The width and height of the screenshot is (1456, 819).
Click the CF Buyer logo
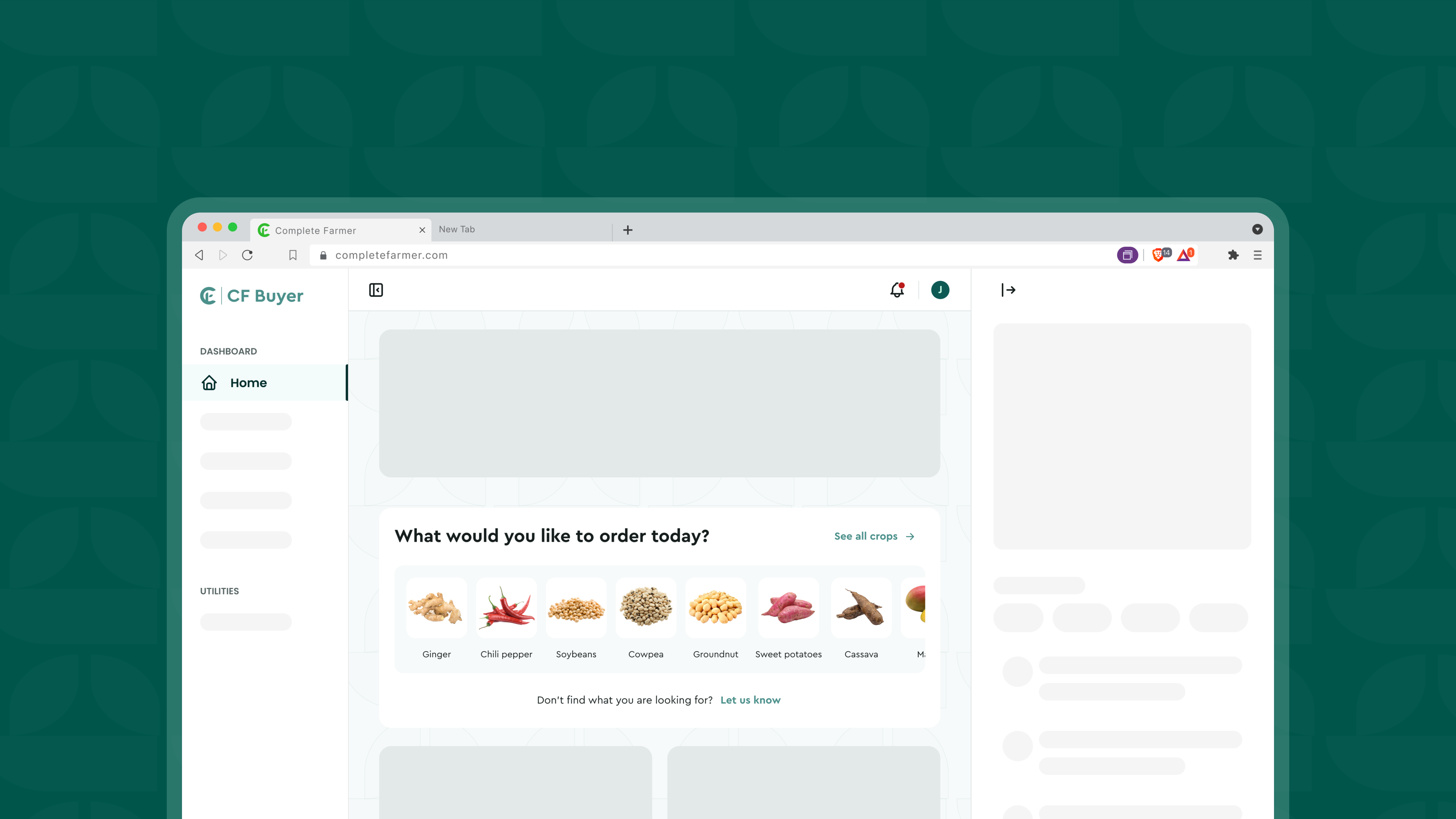[x=252, y=296]
